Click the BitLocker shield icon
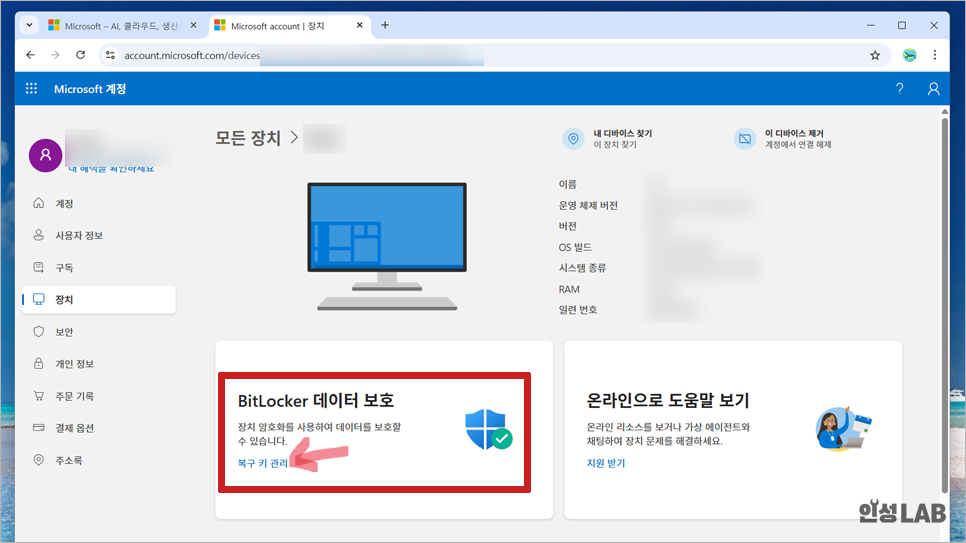Viewport: 966px width, 543px height. (x=489, y=430)
